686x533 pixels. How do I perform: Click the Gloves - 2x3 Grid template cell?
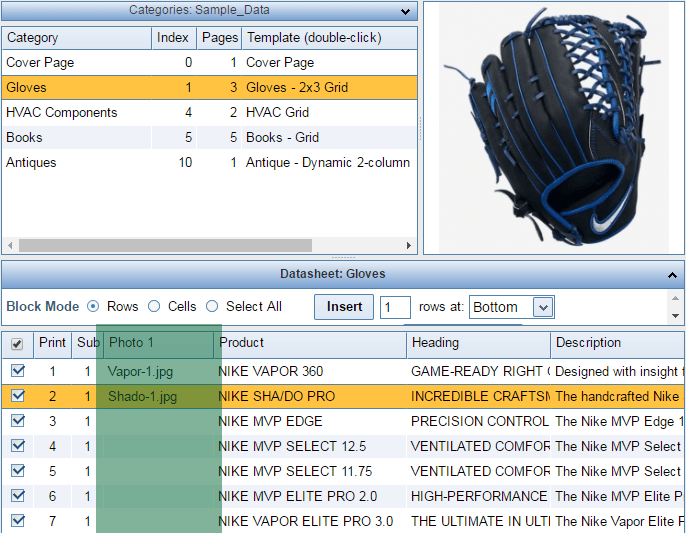(x=329, y=88)
